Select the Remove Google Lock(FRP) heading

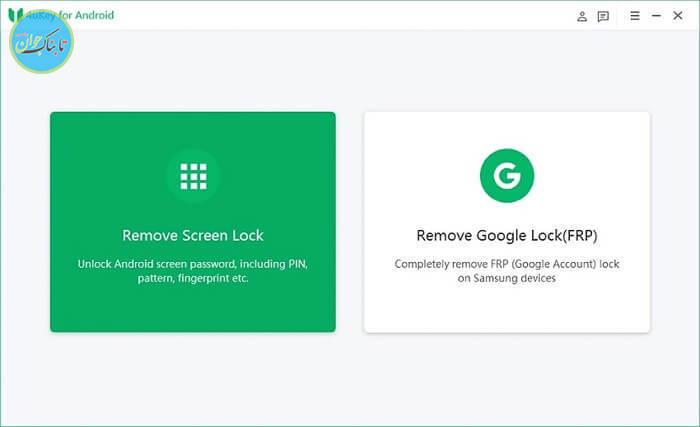point(507,236)
